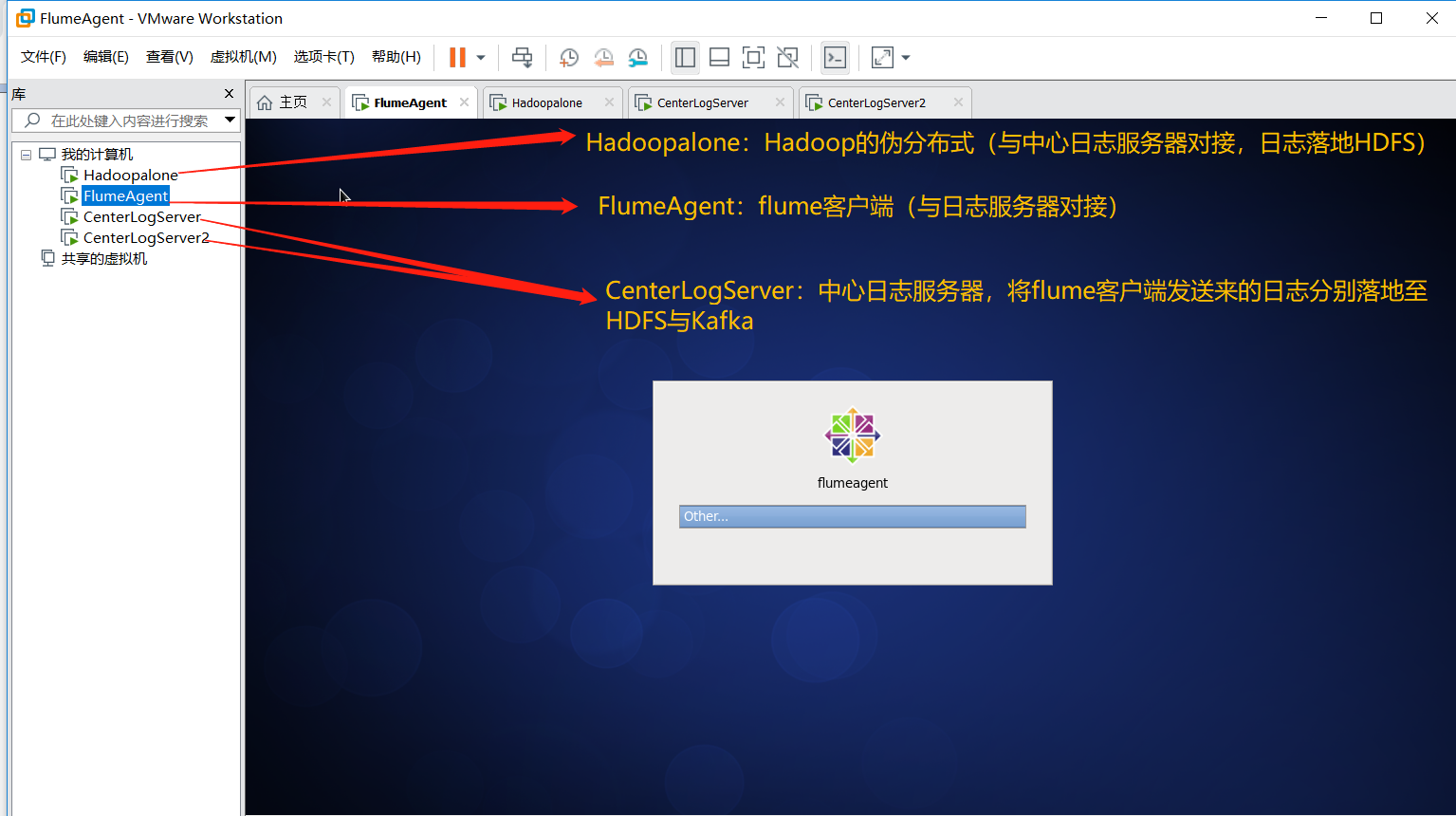Close the Hadoopalone tab
This screenshot has height=816, width=1456.
click(x=609, y=102)
